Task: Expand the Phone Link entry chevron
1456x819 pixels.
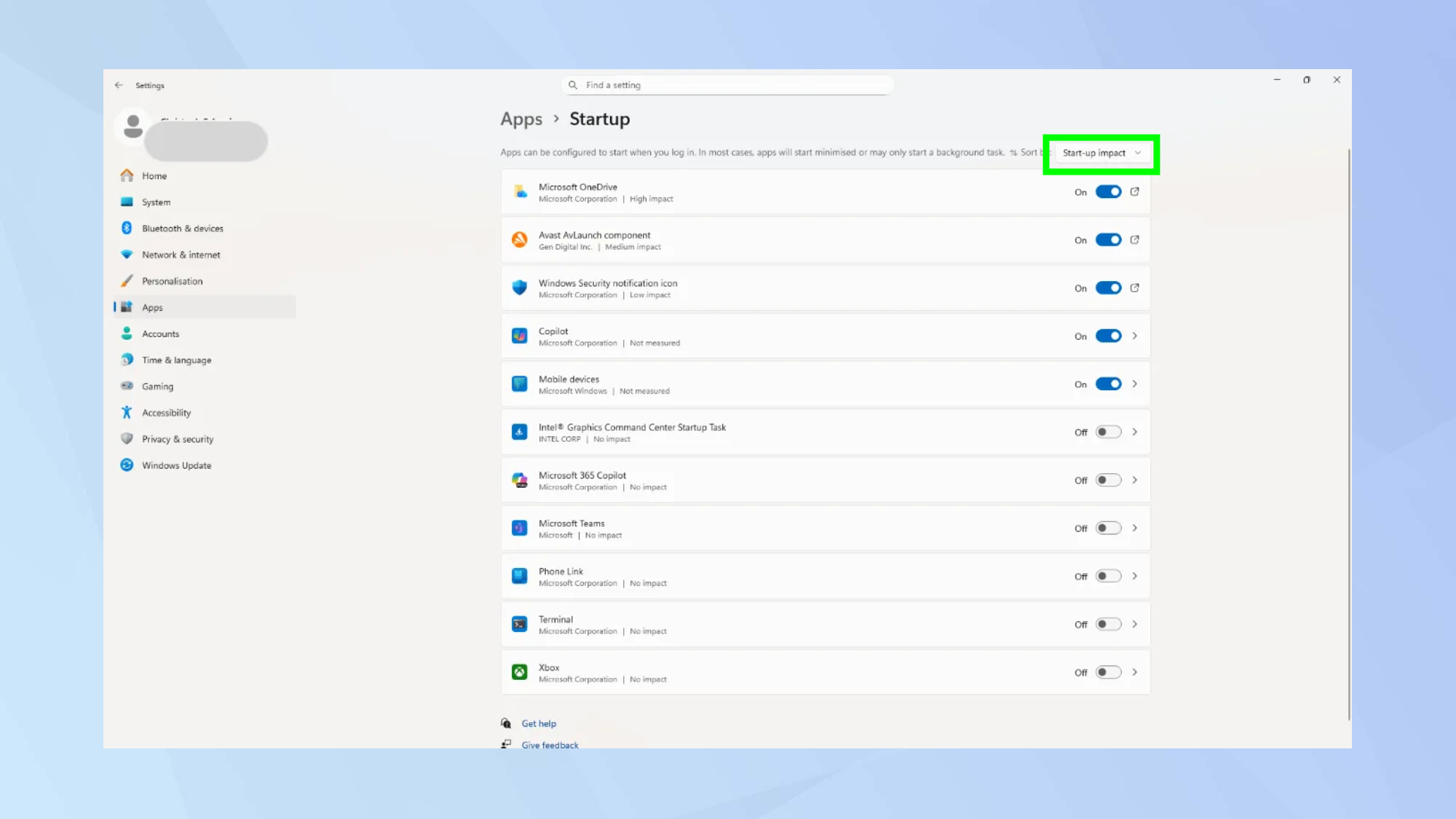Action: click(1135, 575)
